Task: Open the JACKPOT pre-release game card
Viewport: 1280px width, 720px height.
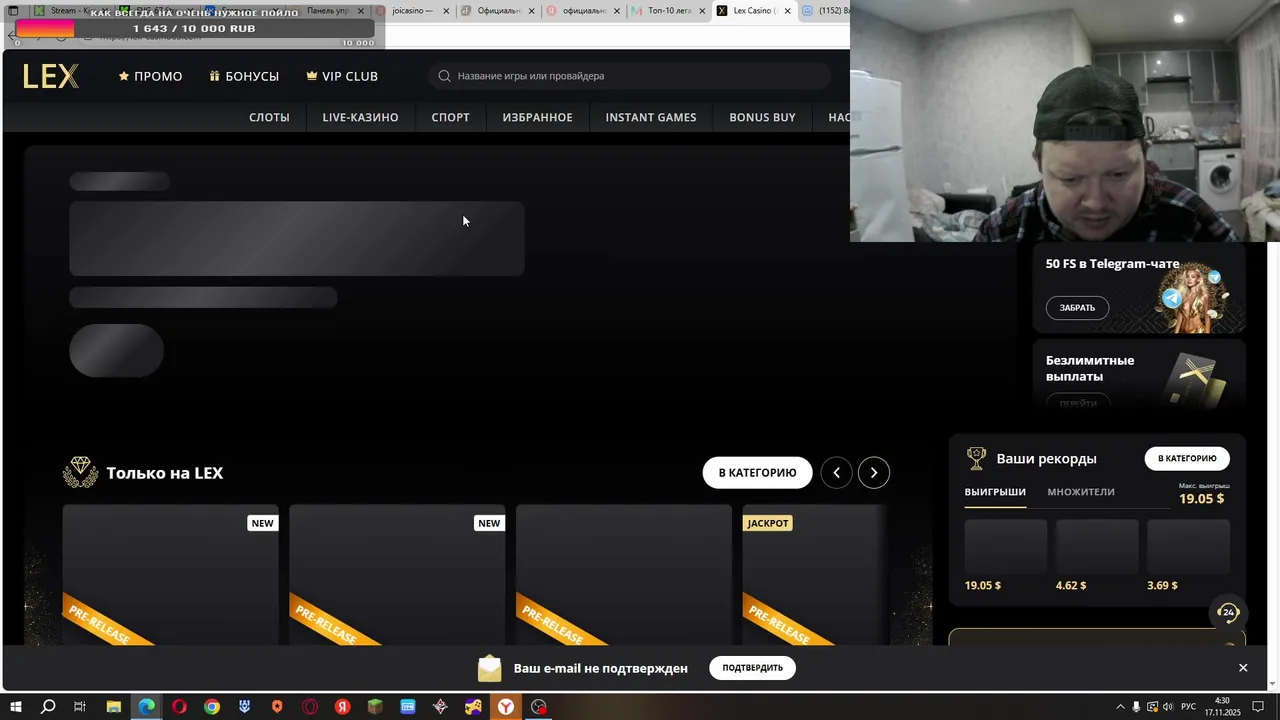Action: click(x=815, y=575)
